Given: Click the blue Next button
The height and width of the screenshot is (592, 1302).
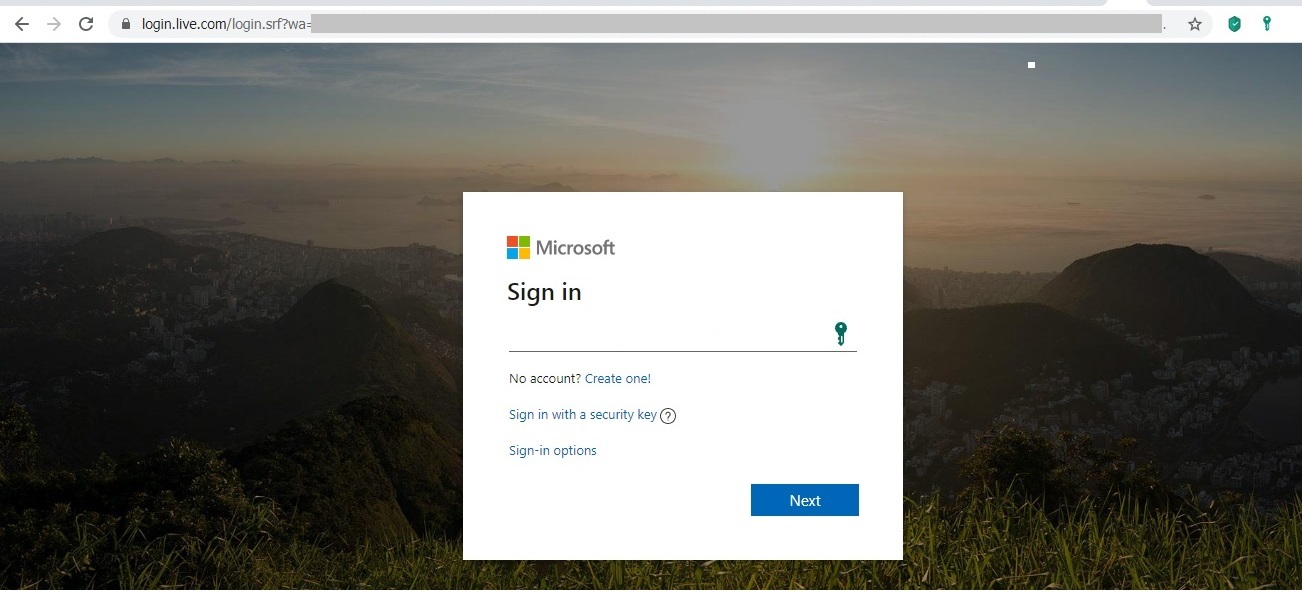Looking at the screenshot, I should tap(805, 500).
